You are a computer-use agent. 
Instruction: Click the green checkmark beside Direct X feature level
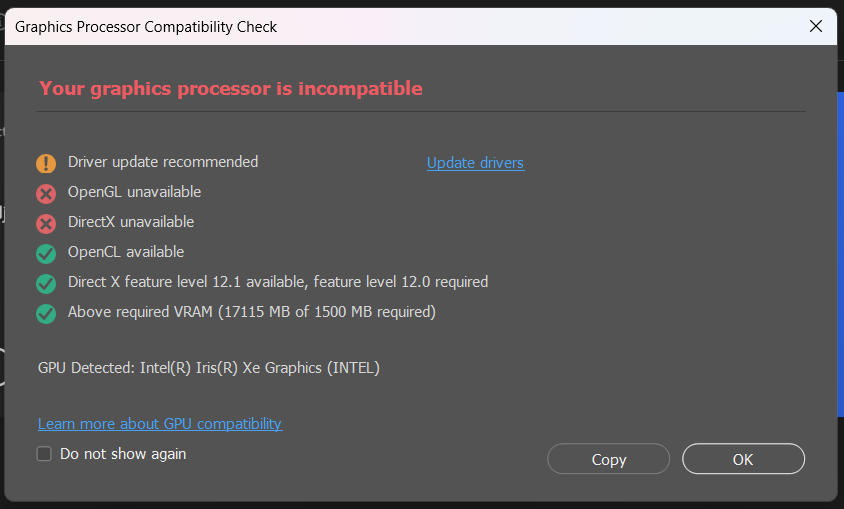point(46,283)
